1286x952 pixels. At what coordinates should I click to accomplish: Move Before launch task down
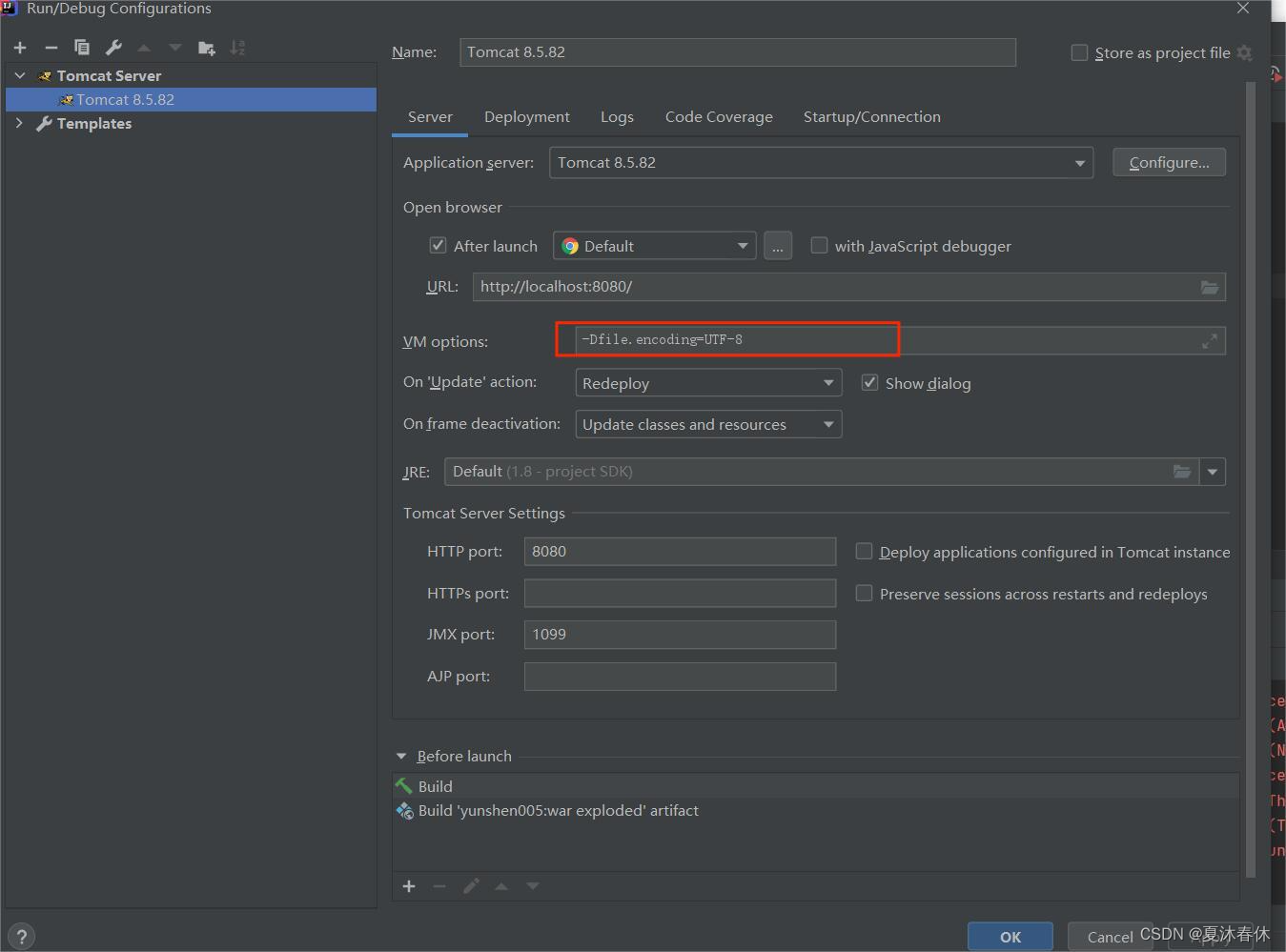pos(533,886)
